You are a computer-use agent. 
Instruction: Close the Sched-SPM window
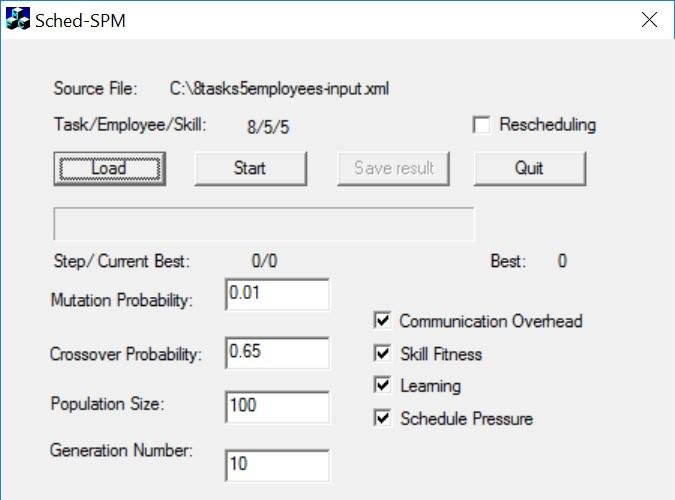(649, 20)
